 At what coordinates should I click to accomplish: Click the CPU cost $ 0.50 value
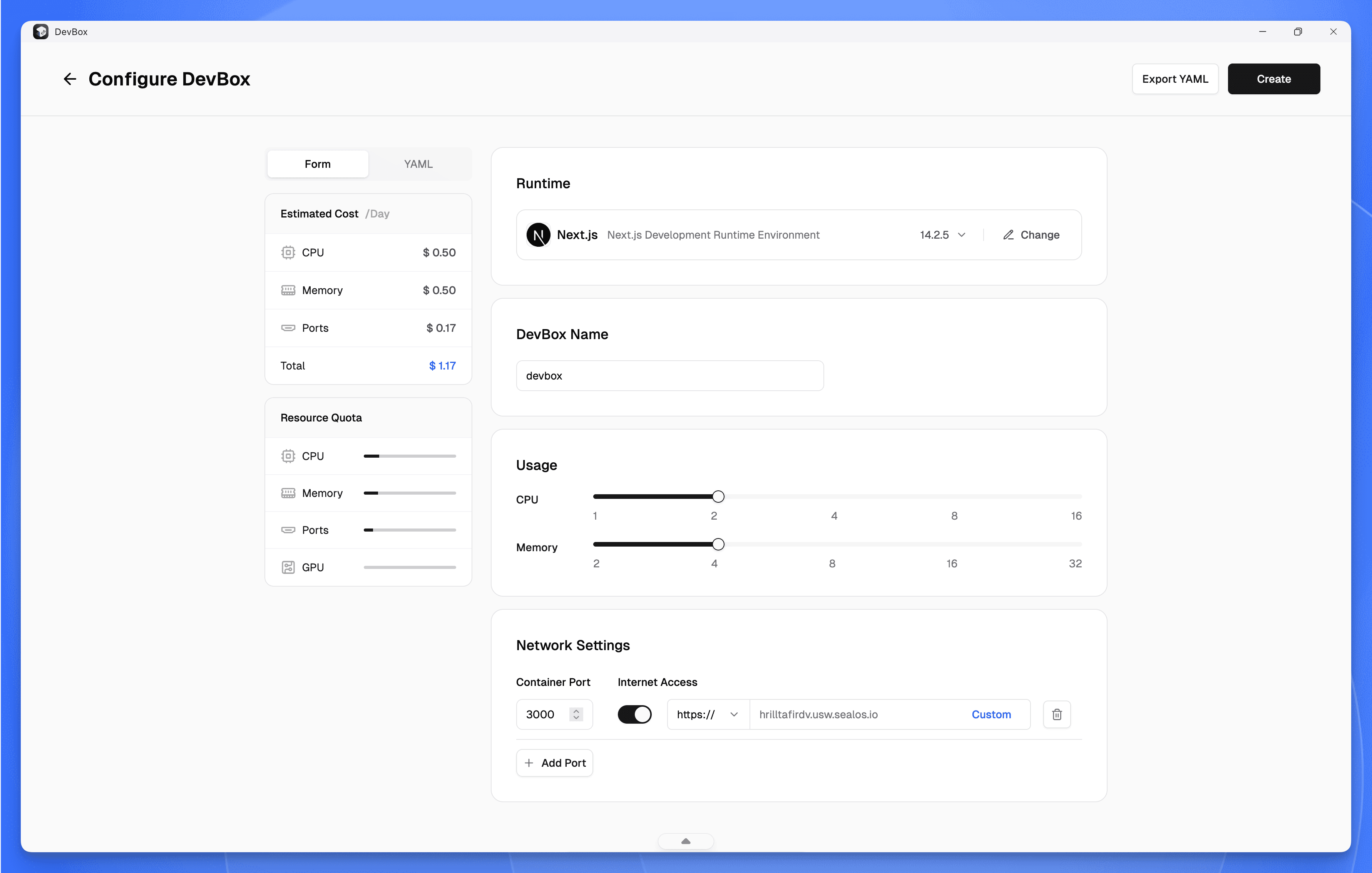pos(439,253)
